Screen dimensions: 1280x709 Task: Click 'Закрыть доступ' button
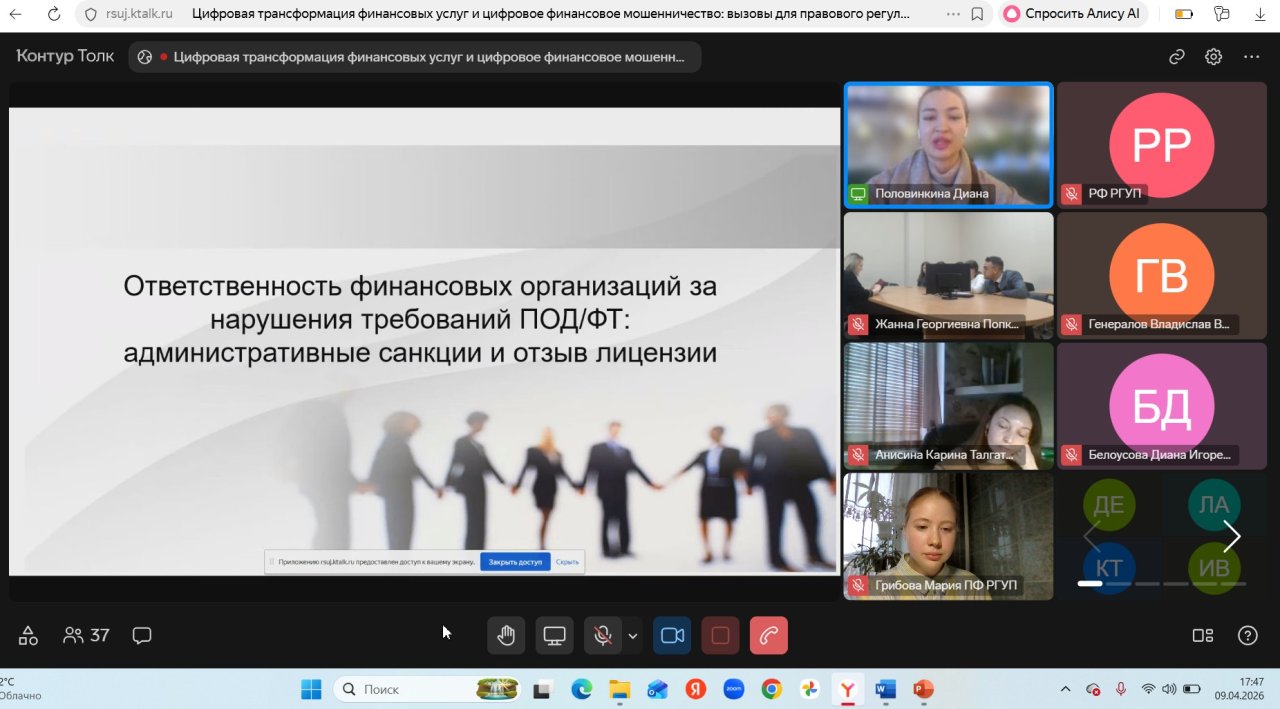[x=515, y=562]
